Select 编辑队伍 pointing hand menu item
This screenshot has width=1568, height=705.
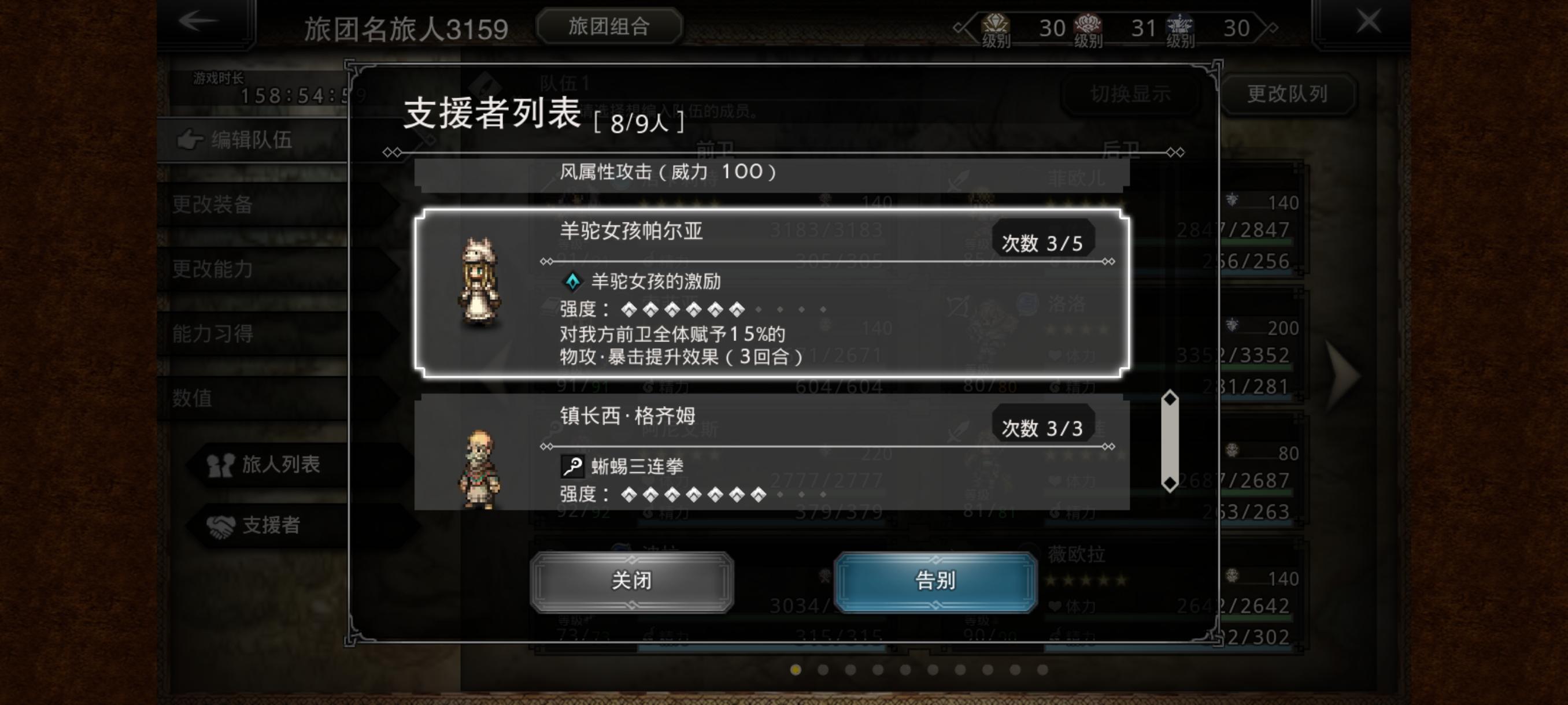[235, 140]
